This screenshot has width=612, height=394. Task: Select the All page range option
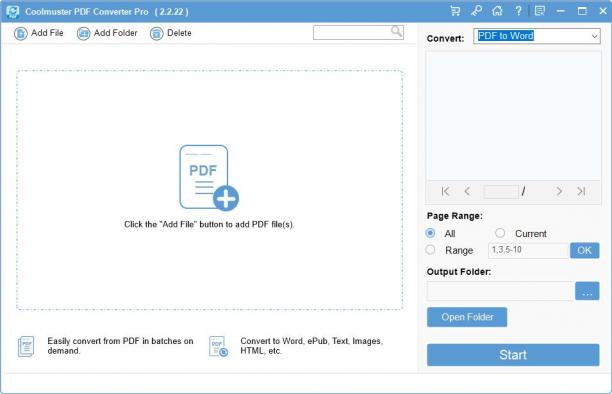pyautogui.click(x=430, y=233)
